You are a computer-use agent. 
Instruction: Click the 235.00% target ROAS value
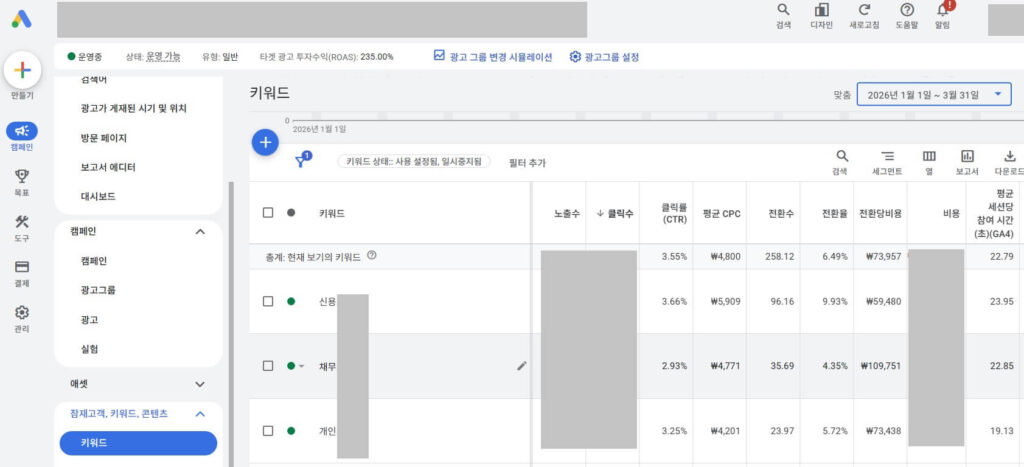[376, 57]
